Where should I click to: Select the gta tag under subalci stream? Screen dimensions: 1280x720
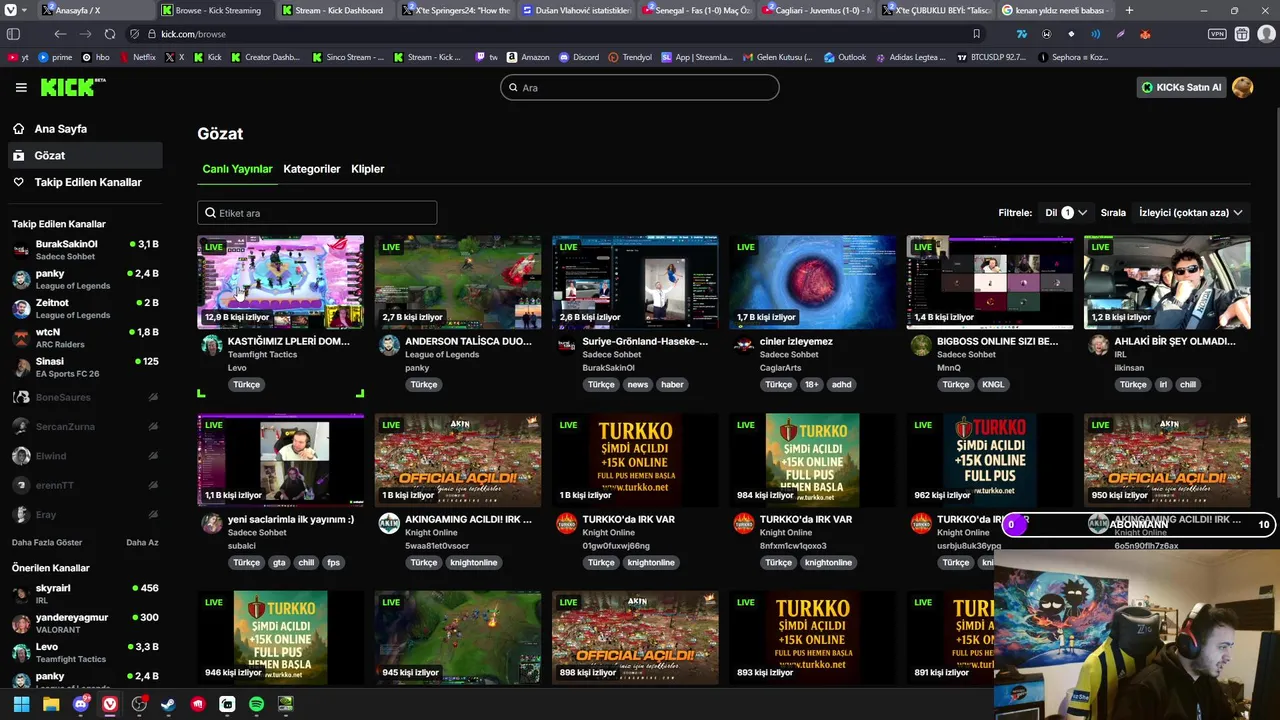click(x=279, y=563)
